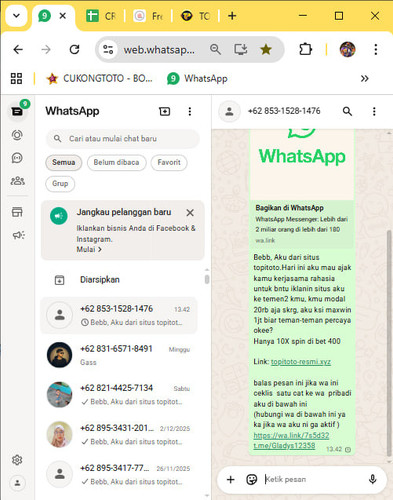Select the Grup filter

60,184
